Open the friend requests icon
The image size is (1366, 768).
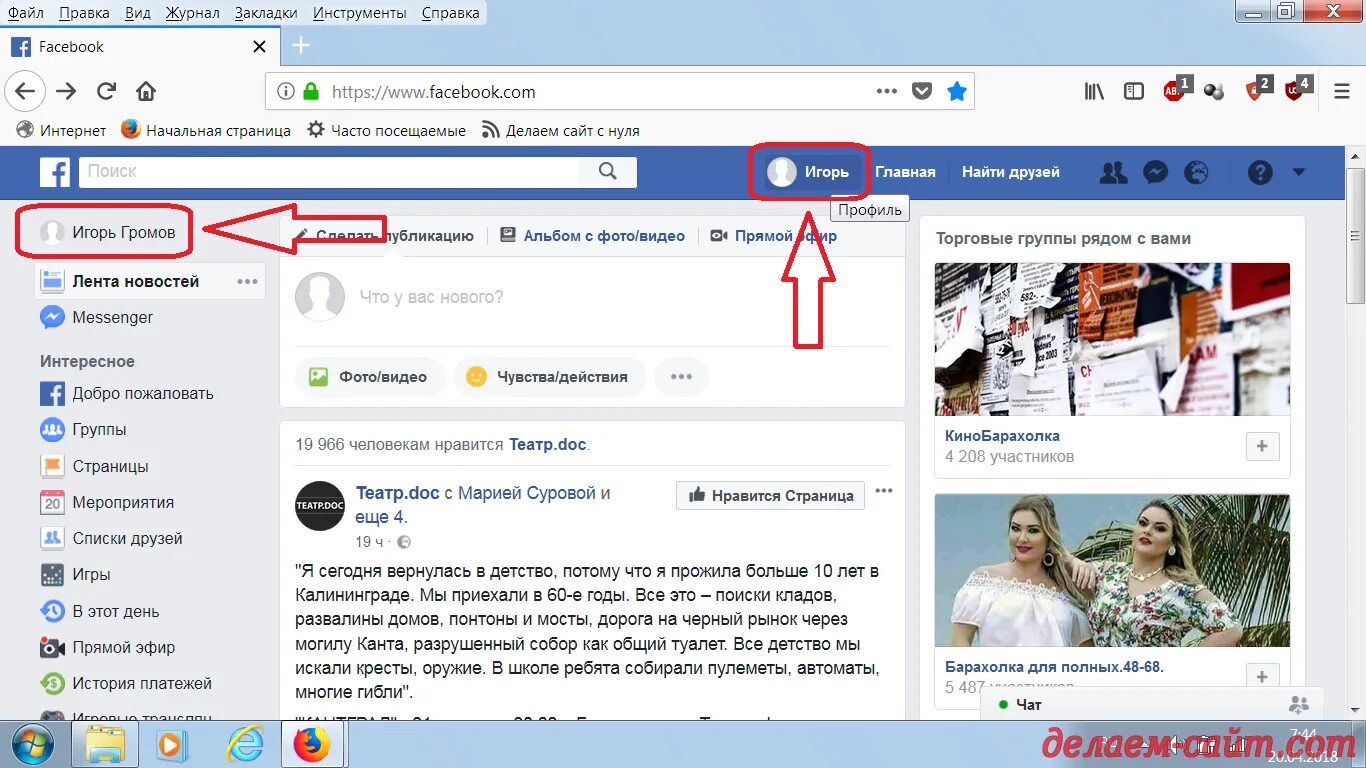[1113, 172]
